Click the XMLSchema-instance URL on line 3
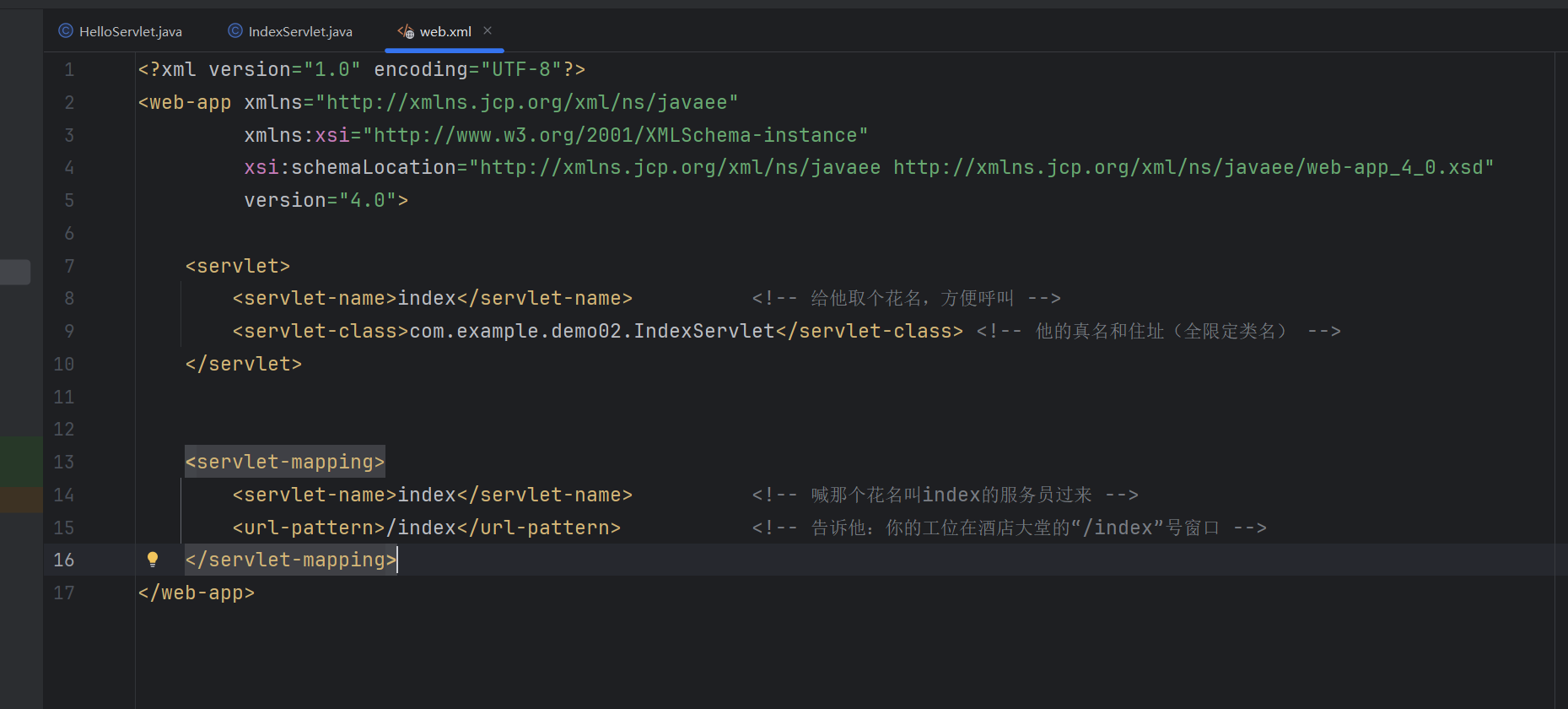1568x709 pixels. click(616, 135)
